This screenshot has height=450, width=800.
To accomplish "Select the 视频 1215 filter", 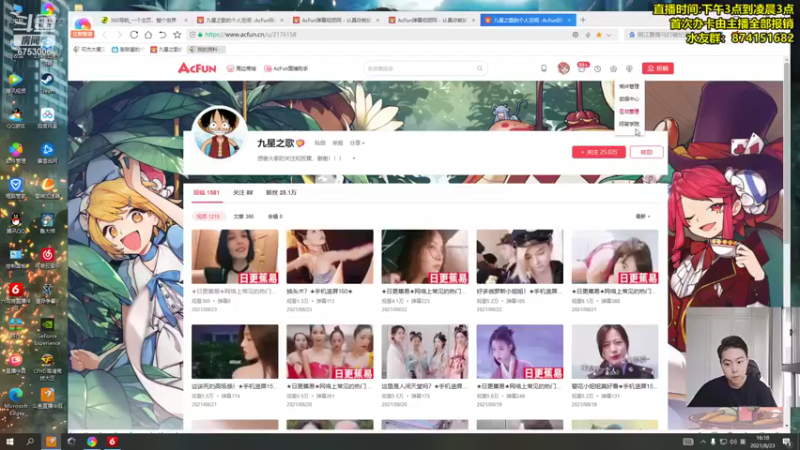I will click(x=208, y=217).
